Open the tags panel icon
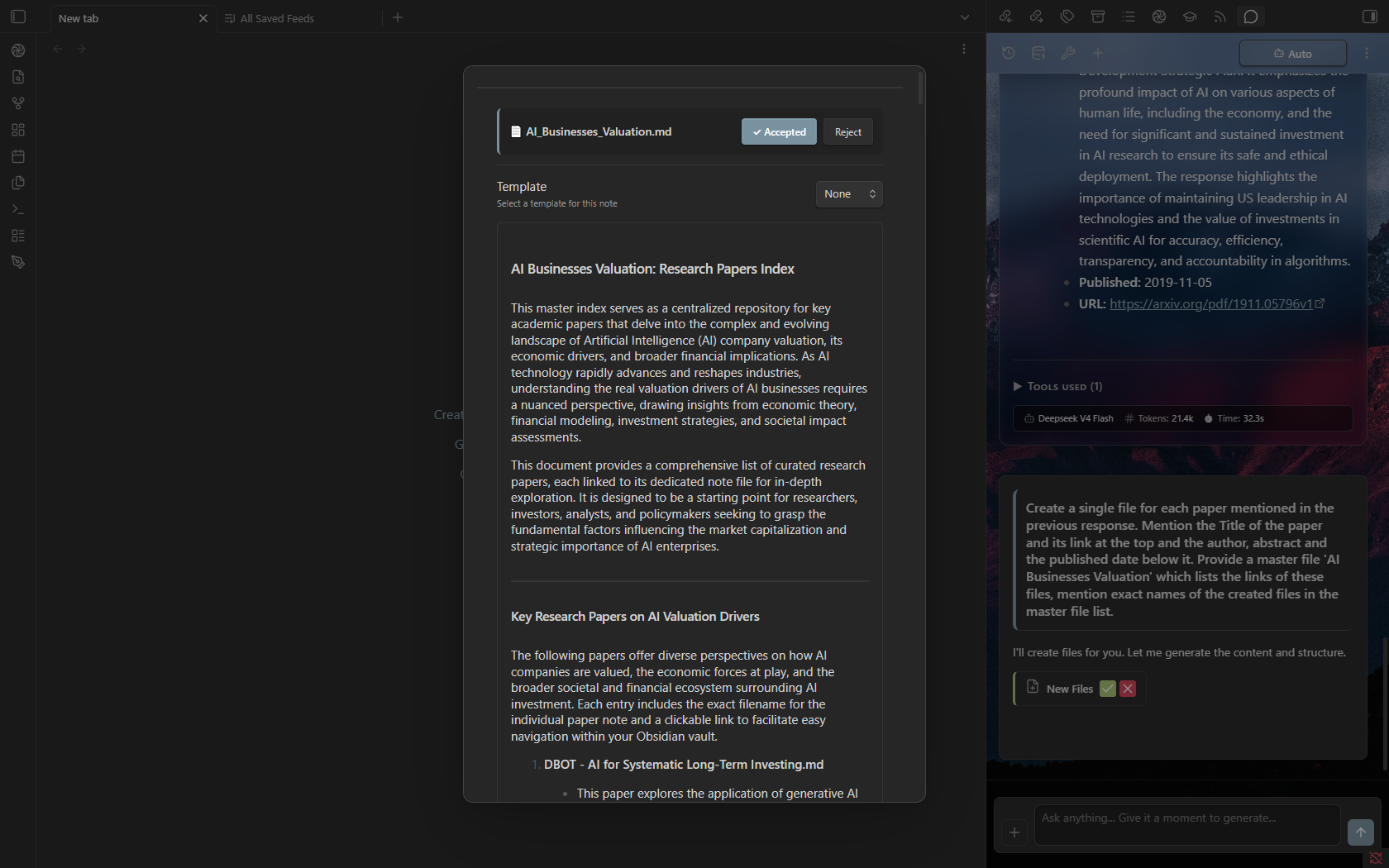Image resolution: width=1389 pixels, height=868 pixels. coord(1067,17)
